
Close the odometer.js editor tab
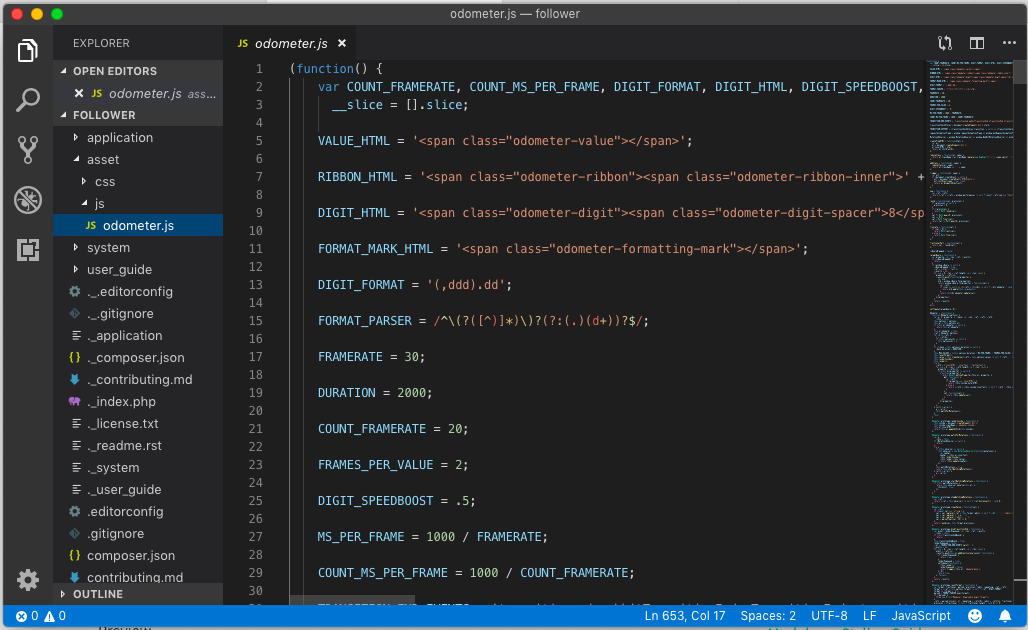(x=342, y=43)
